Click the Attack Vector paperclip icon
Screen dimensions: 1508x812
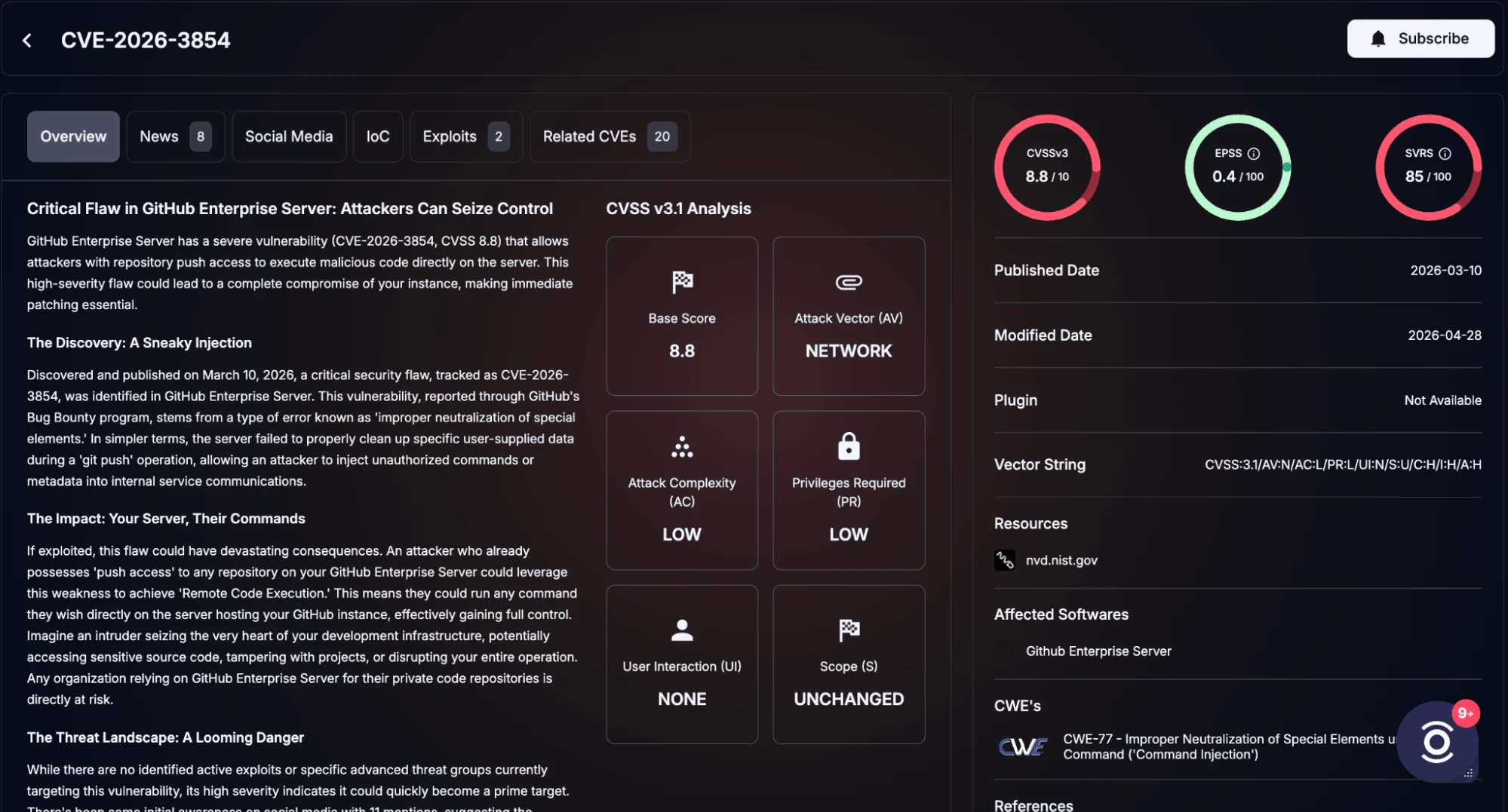tap(849, 282)
